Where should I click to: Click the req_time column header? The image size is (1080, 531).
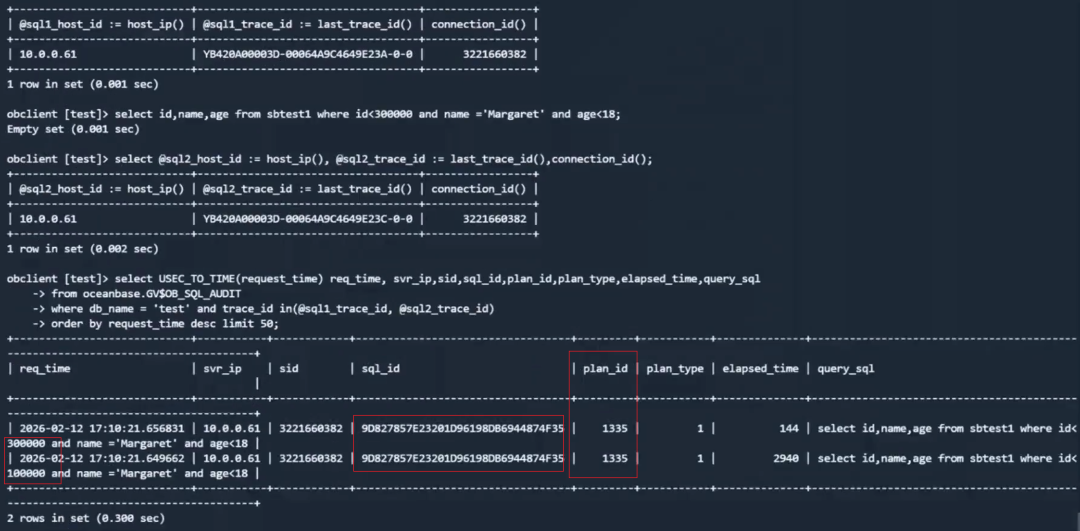[x=45, y=368]
